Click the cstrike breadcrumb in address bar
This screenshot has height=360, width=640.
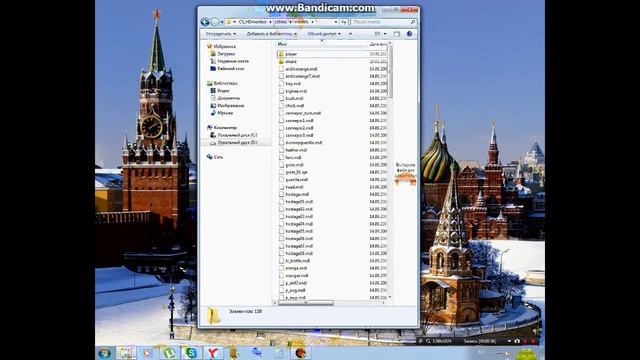(x=280, y=22)
